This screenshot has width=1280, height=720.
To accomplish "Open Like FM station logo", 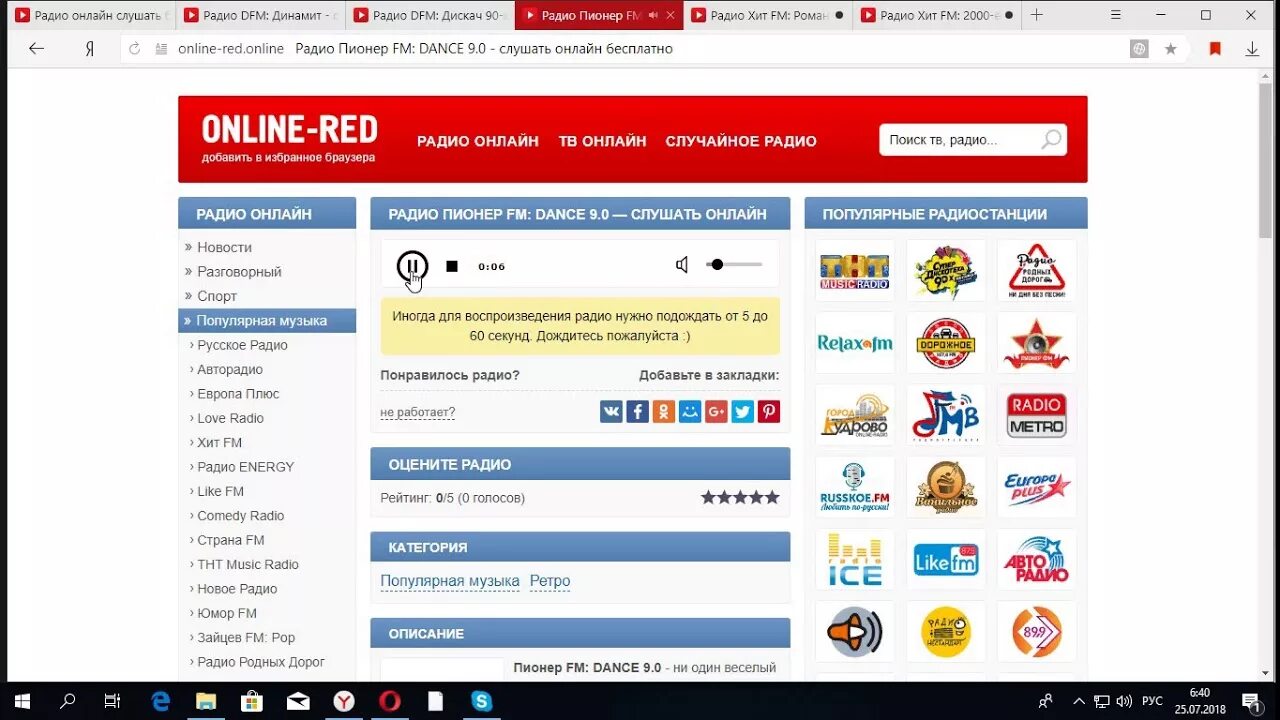I will tap(946, 559).
